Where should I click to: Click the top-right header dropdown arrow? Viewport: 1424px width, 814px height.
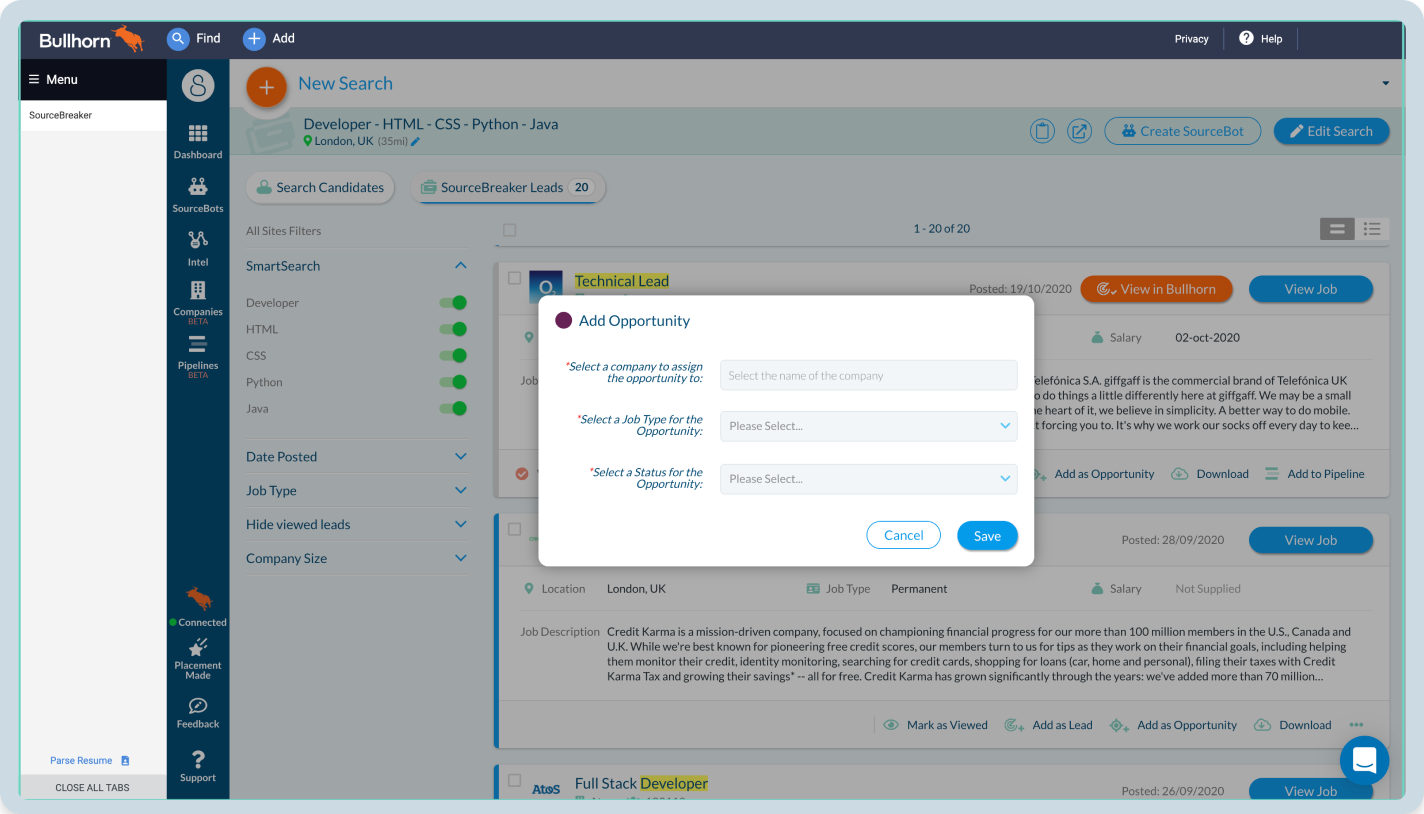click(x=1386, y=84)
